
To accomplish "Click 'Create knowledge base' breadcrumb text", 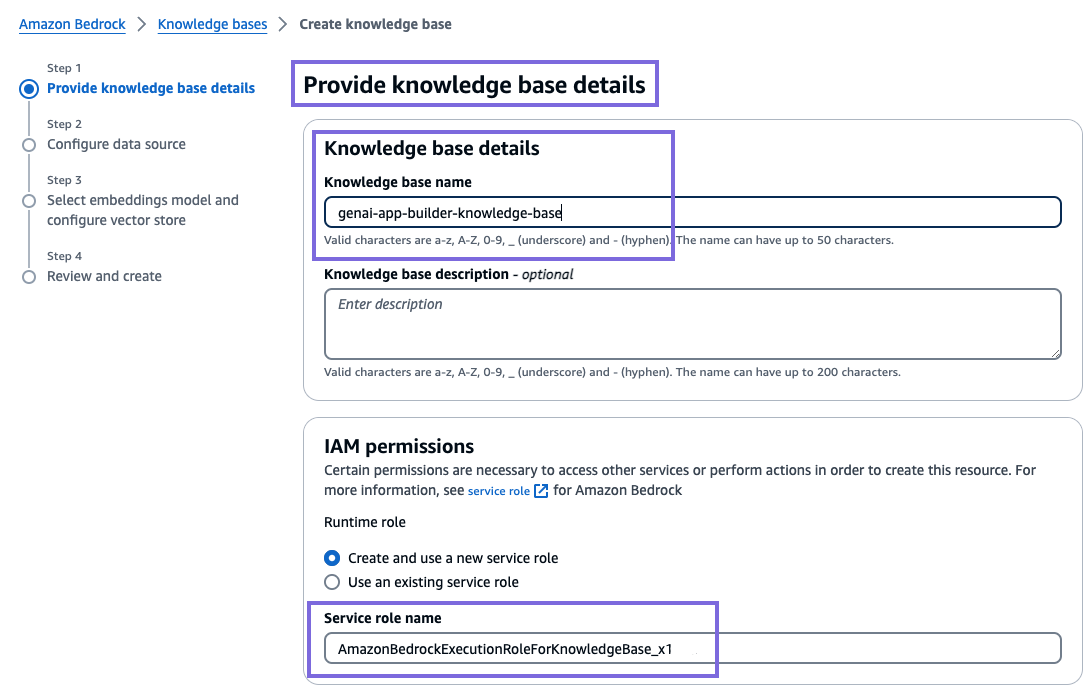I will click(375, 24).
